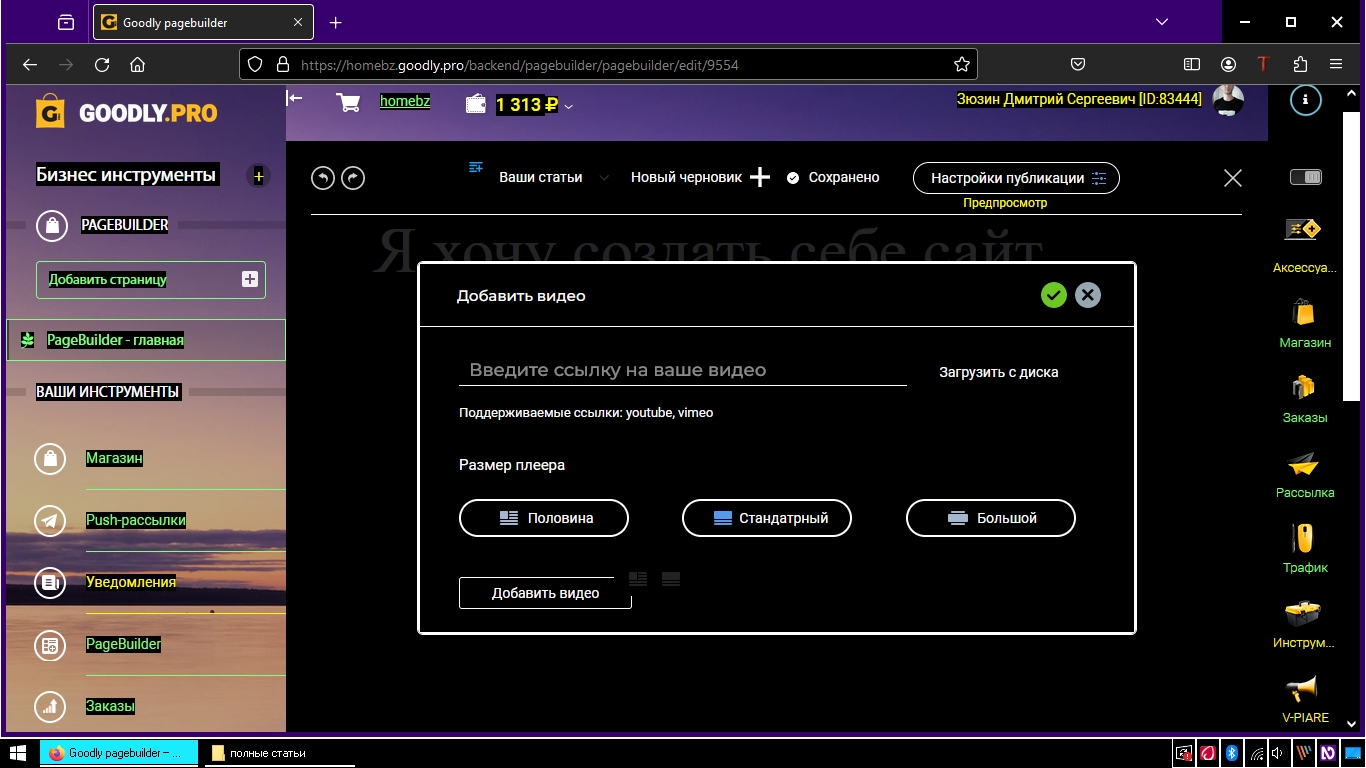Click Загрузить с диска to upload a video

tap(998, 372)
